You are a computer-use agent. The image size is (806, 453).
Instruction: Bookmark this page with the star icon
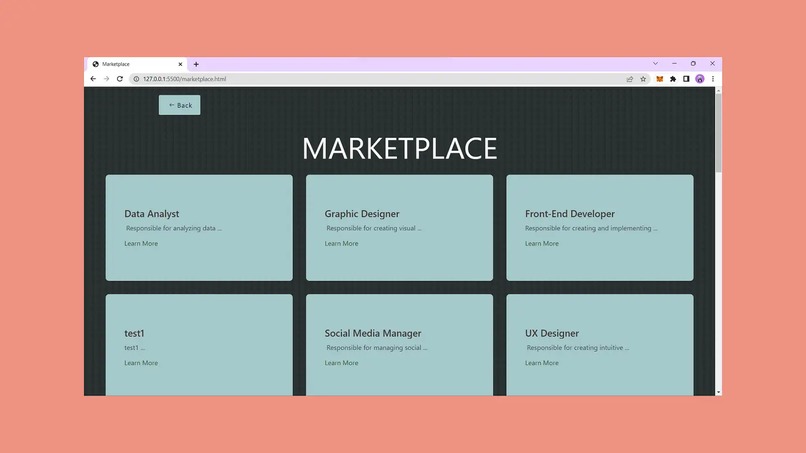coord(643,79)
